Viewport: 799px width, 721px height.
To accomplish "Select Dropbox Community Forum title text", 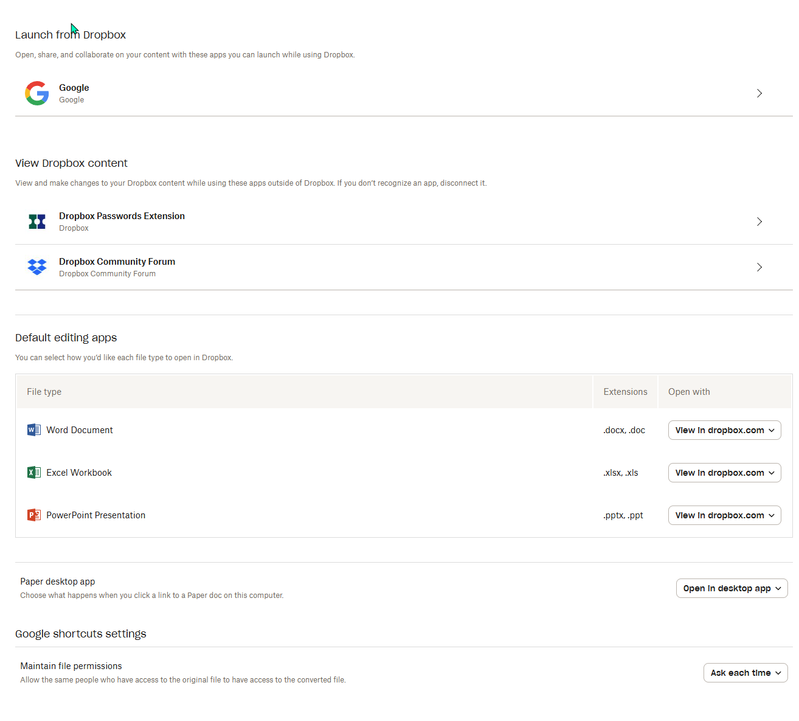I will point(116,262).
